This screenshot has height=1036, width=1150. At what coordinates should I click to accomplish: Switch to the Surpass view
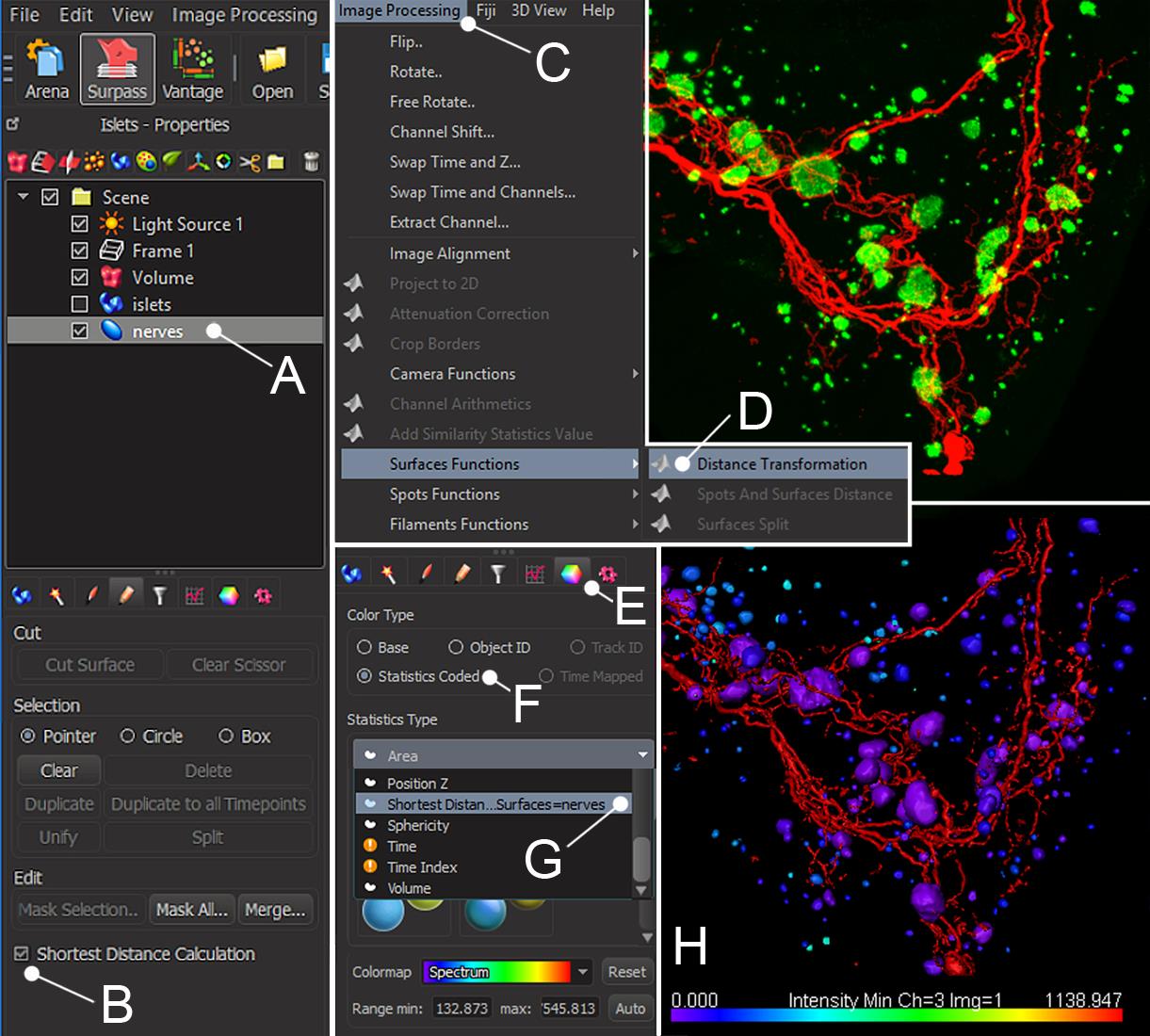pos(118,69)
